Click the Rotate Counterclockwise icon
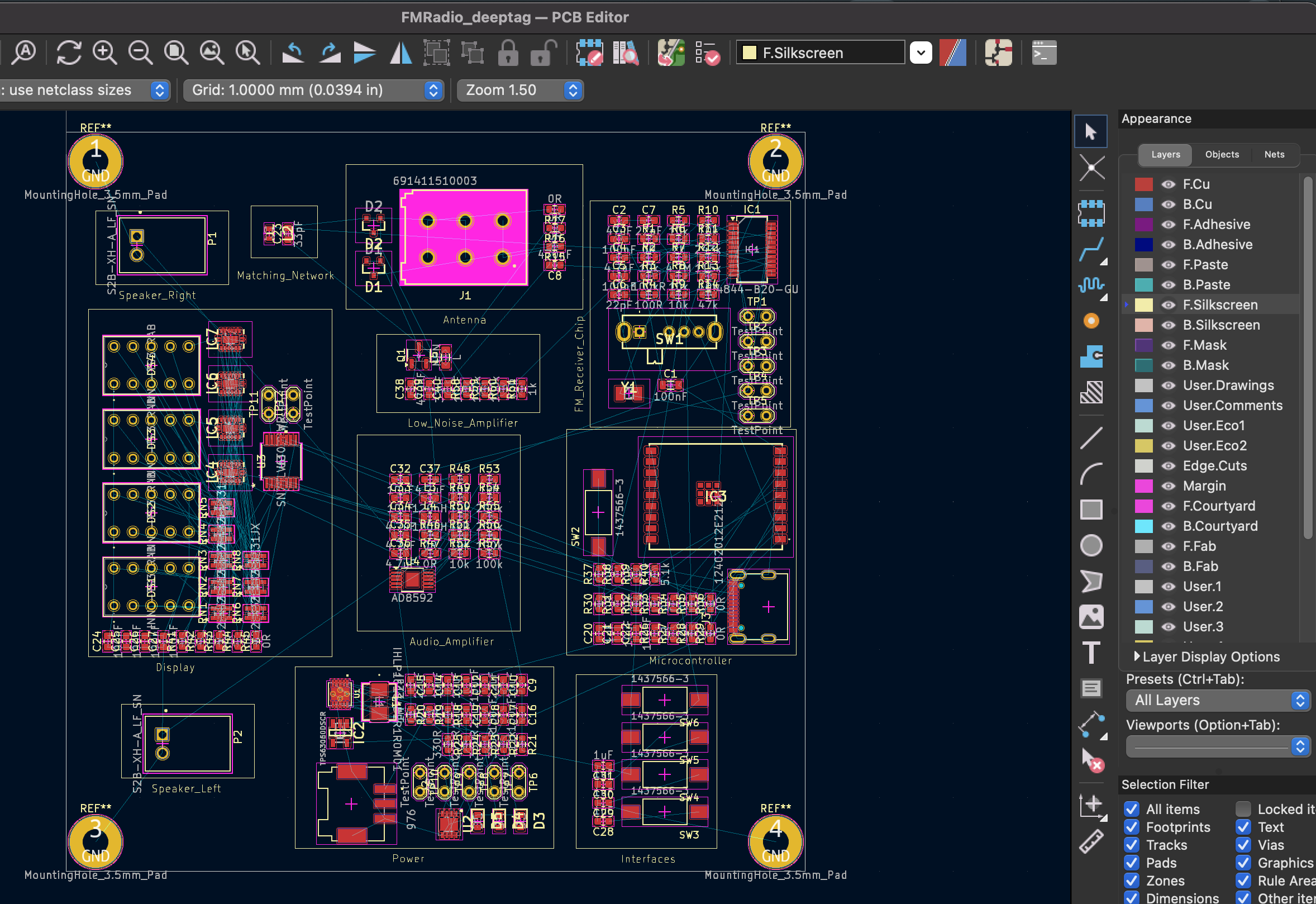The image size is (1316, 904). click(x=293, y=53)
